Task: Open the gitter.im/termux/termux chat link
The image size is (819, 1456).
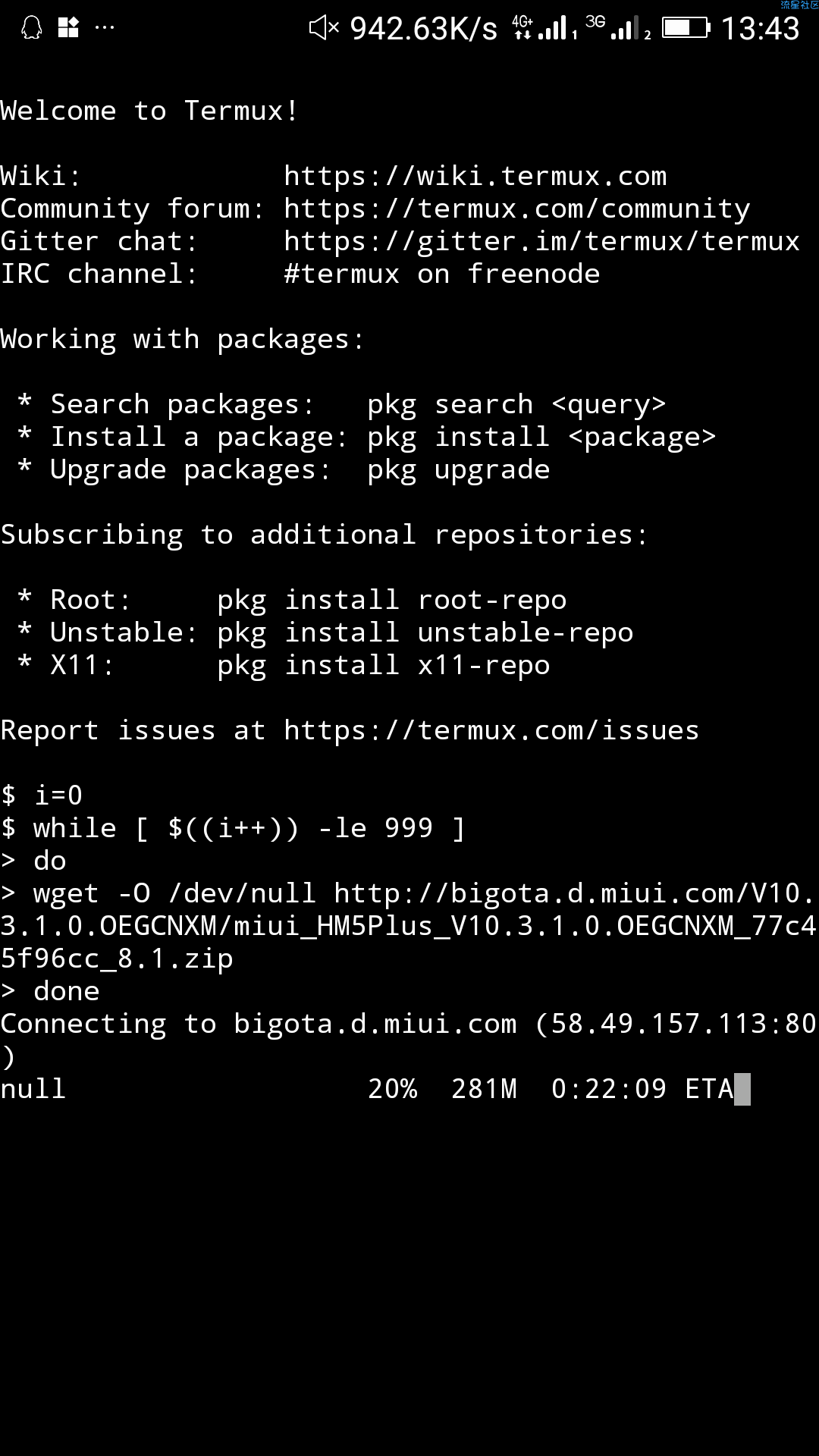Action: pos(542,241)
